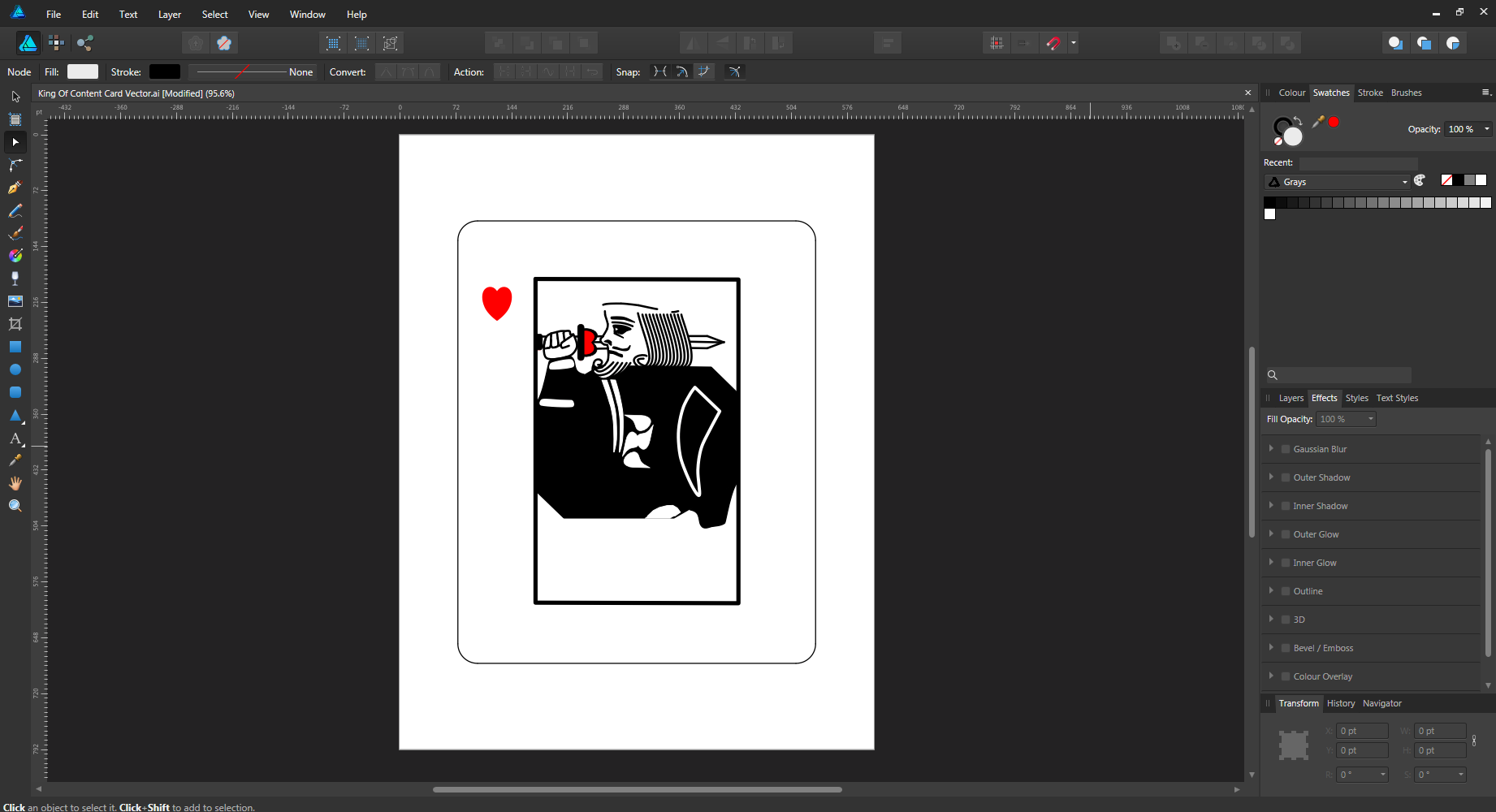Select the Rounded Rectangle tool

(x=15, y=392)
